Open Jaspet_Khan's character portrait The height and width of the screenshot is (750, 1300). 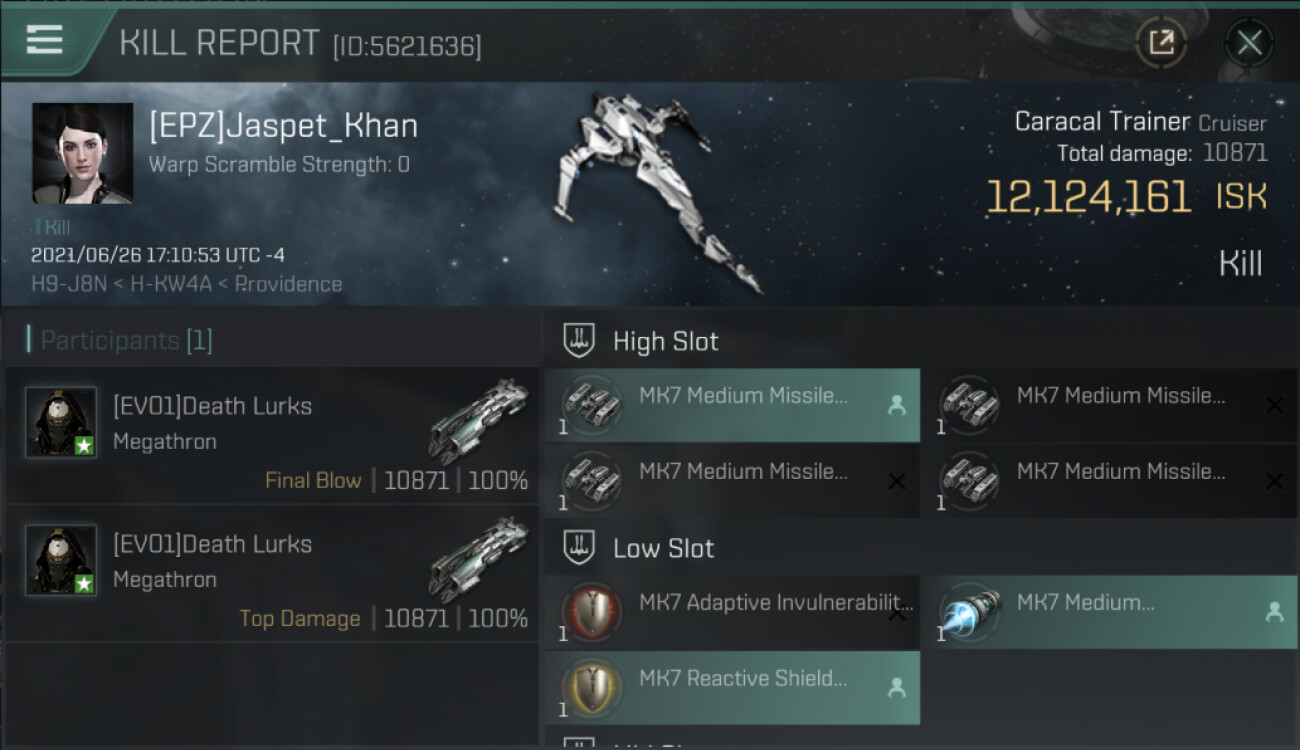pyautogui.click(x=82, y=153)
